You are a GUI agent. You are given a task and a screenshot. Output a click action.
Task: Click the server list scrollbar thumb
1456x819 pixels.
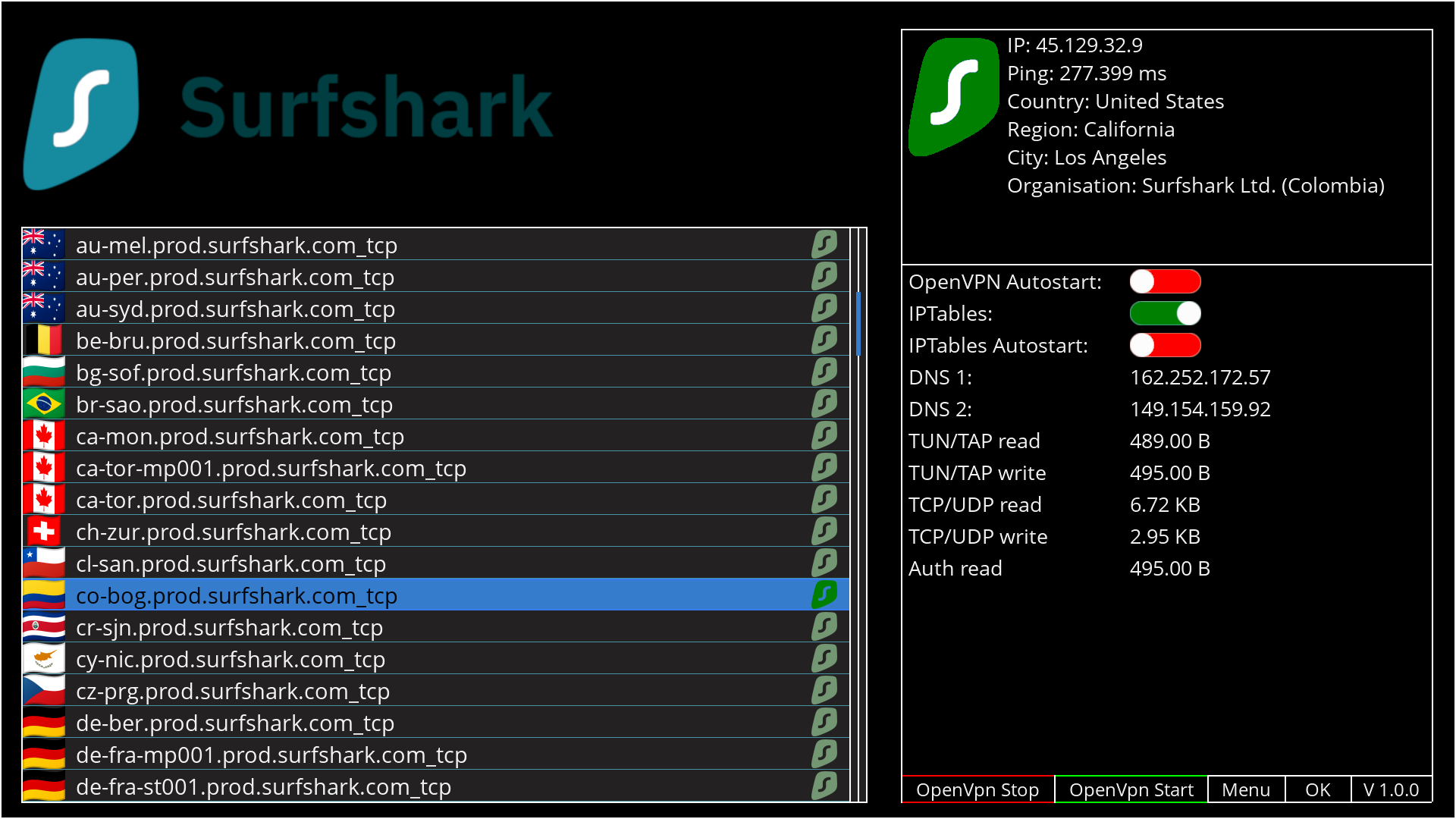(858, 324)
